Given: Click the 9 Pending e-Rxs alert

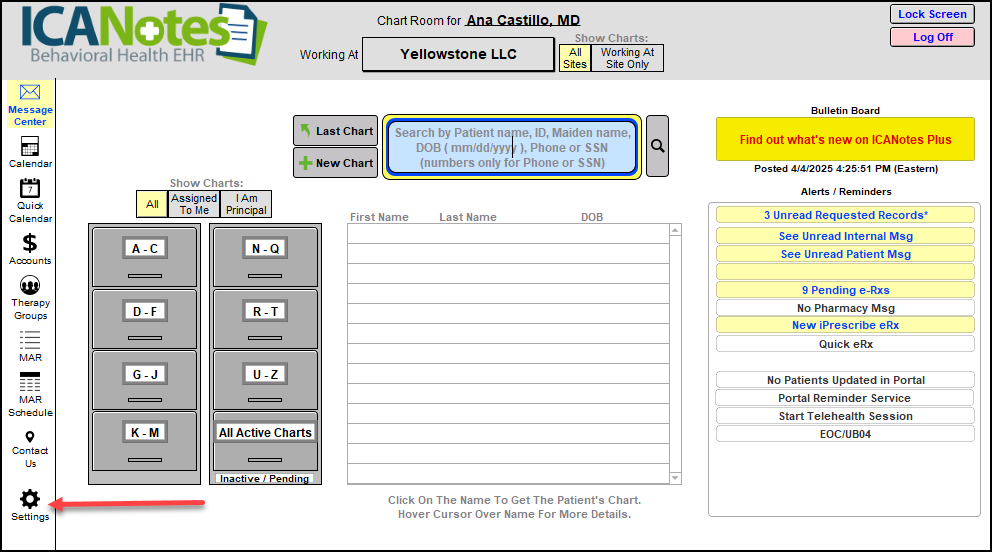Looking at the screenshot, I should (845, 290).
